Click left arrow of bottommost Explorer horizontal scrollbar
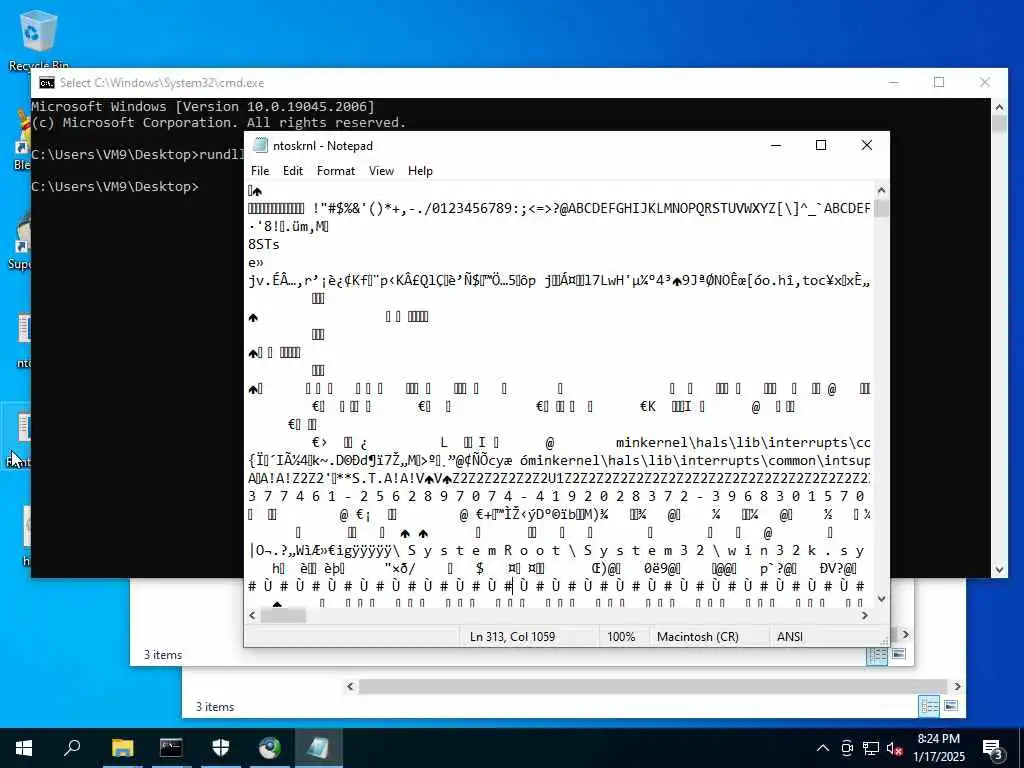 tap(350, 686)
